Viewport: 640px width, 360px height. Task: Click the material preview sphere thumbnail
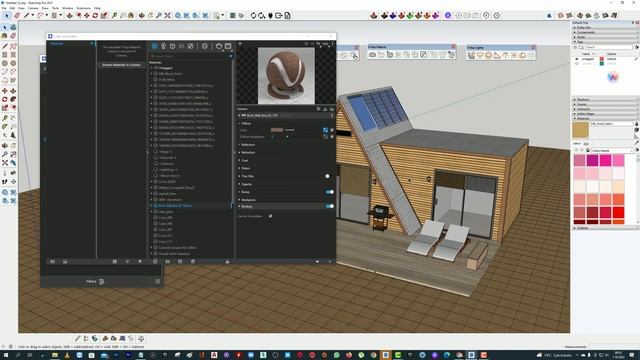click(286, 76)
